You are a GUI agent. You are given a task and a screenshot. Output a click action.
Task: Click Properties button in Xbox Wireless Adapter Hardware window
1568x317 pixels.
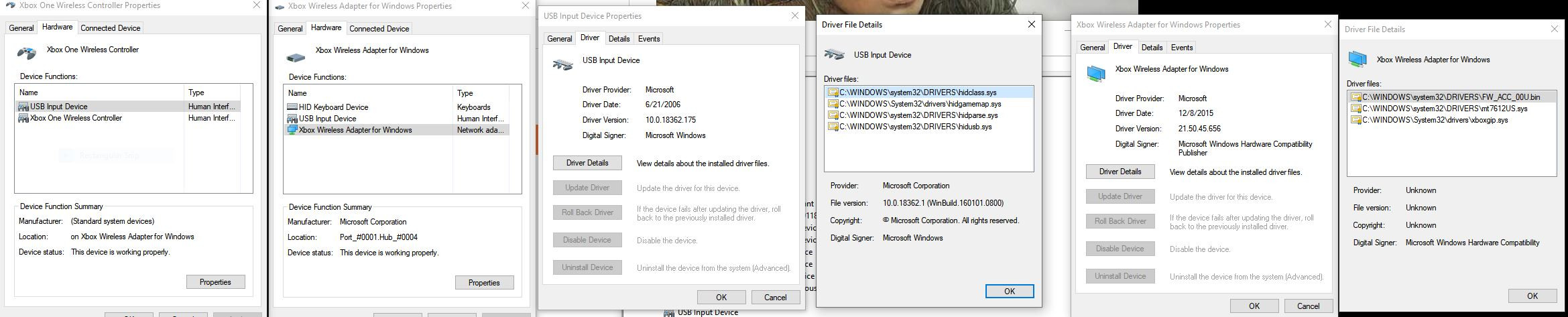(484, 283)
